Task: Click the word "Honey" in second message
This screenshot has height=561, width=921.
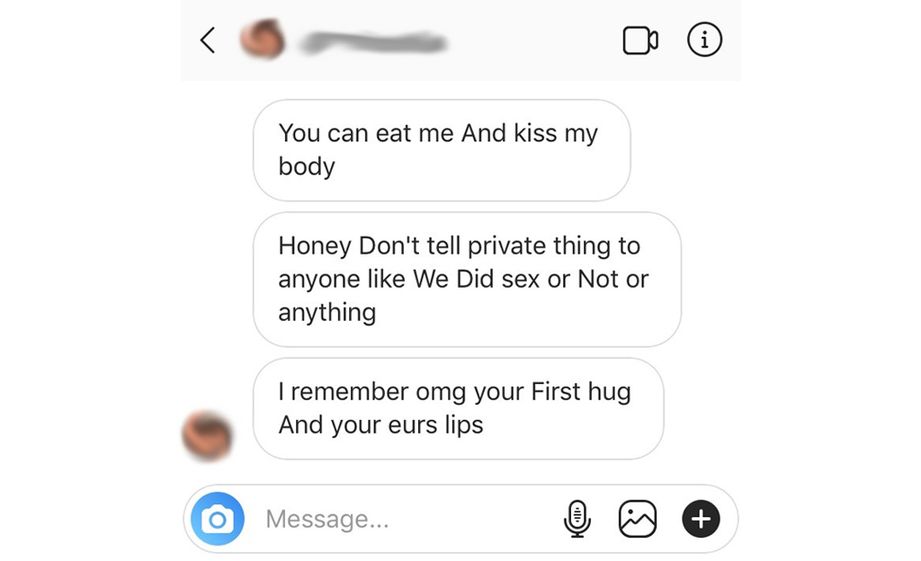Action: click(315, 247)
